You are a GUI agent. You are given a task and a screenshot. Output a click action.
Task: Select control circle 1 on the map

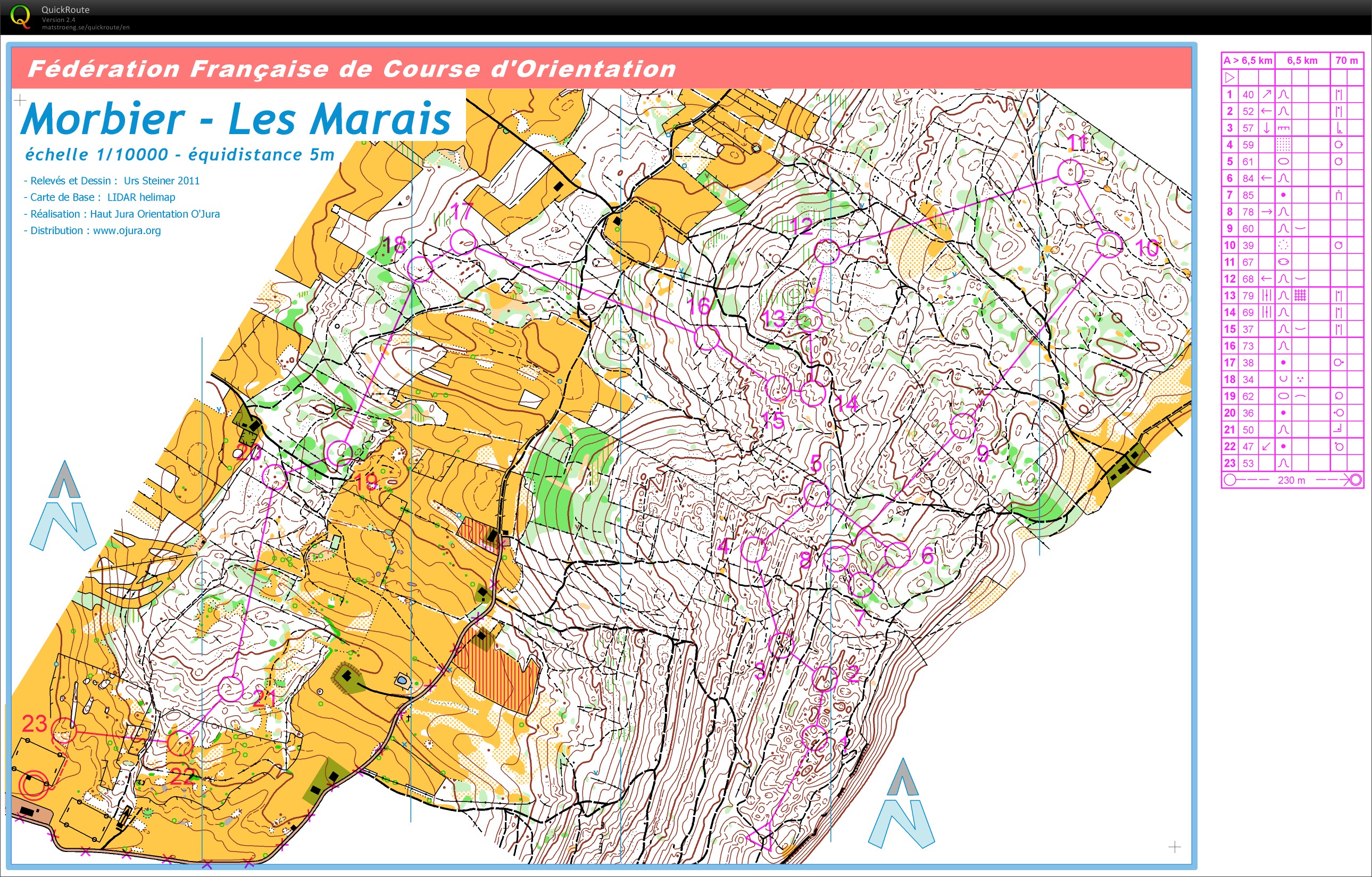click(x=814, y=738)
